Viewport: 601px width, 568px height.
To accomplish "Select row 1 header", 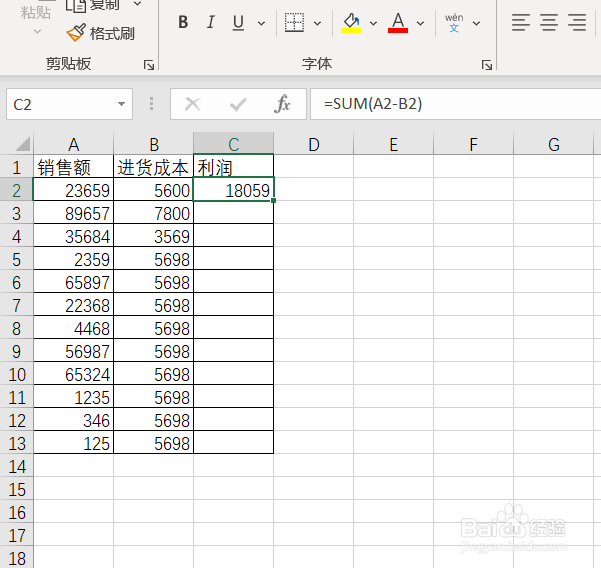I will click(x=16, y=167).
